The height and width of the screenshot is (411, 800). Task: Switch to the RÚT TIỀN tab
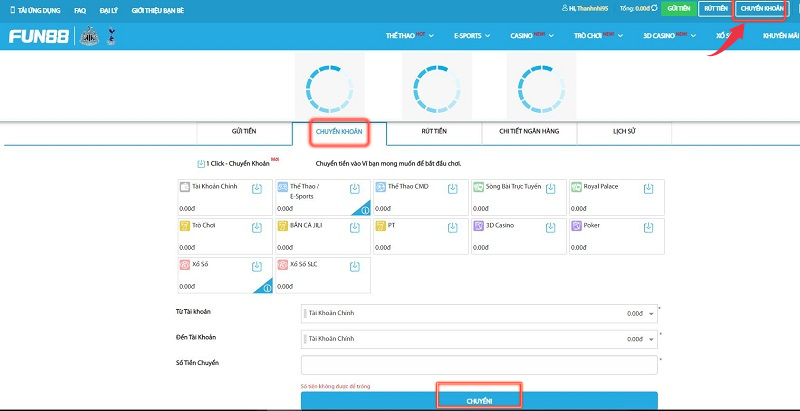pos(433,131)
